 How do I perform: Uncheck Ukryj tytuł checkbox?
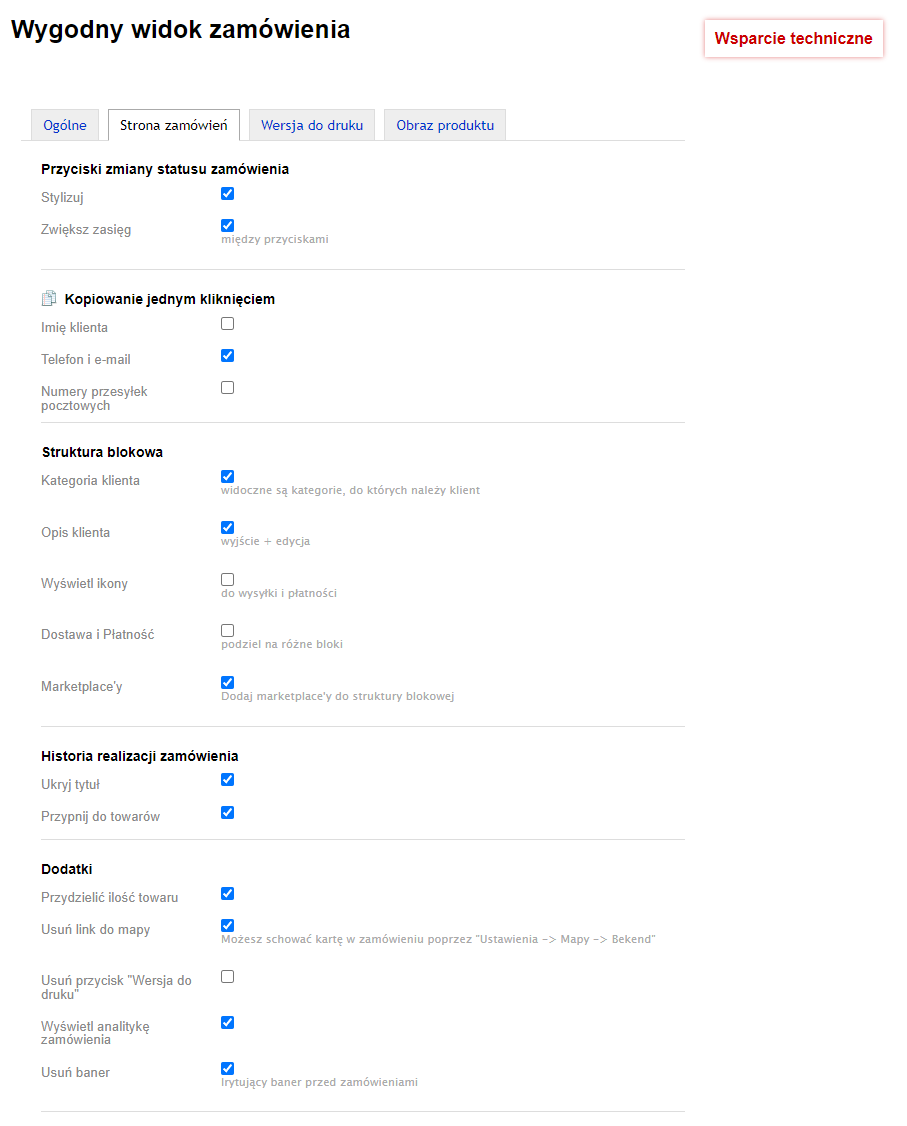[227, 780]
